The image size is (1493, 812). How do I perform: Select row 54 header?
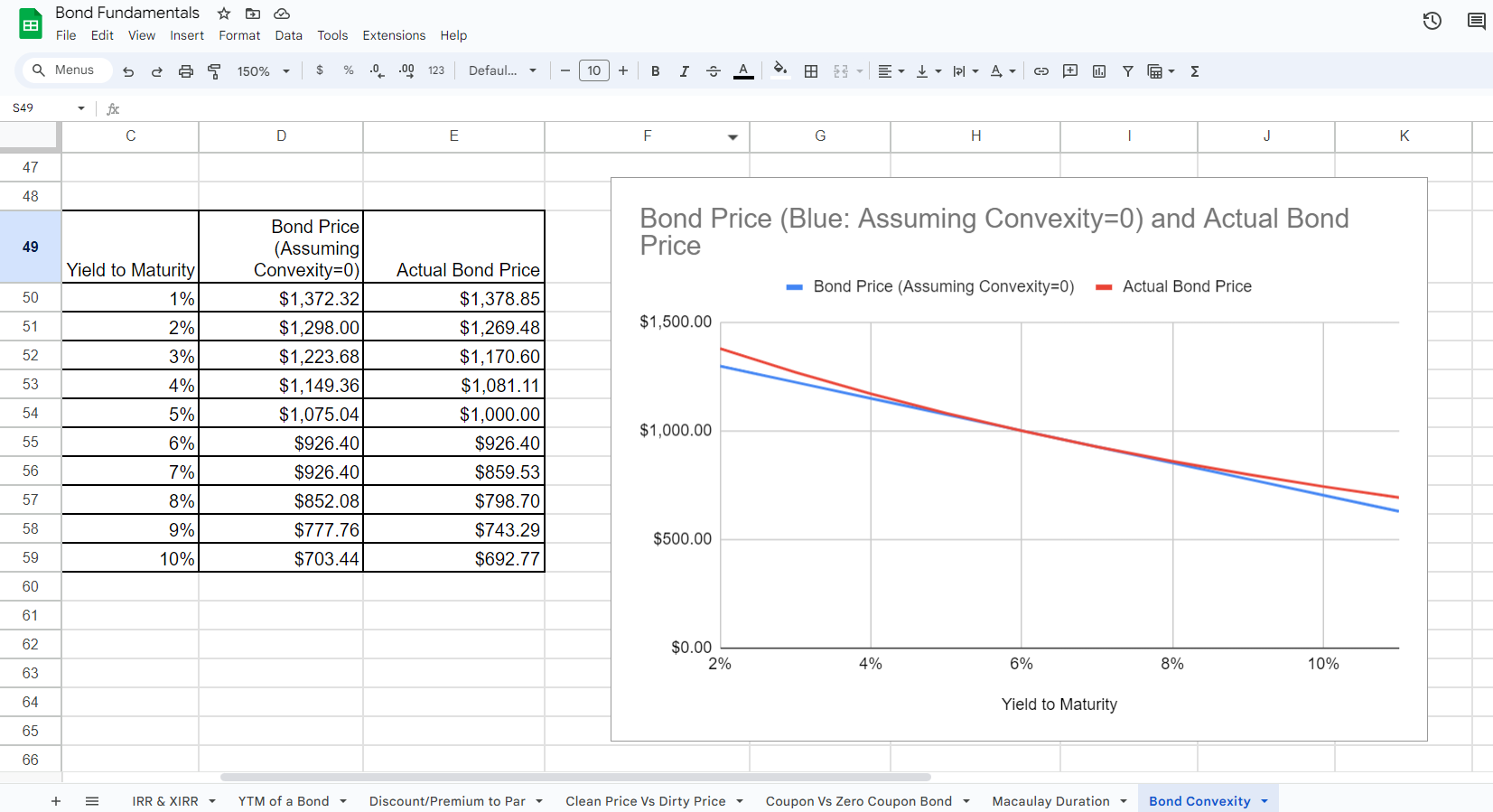click(31, 414)
